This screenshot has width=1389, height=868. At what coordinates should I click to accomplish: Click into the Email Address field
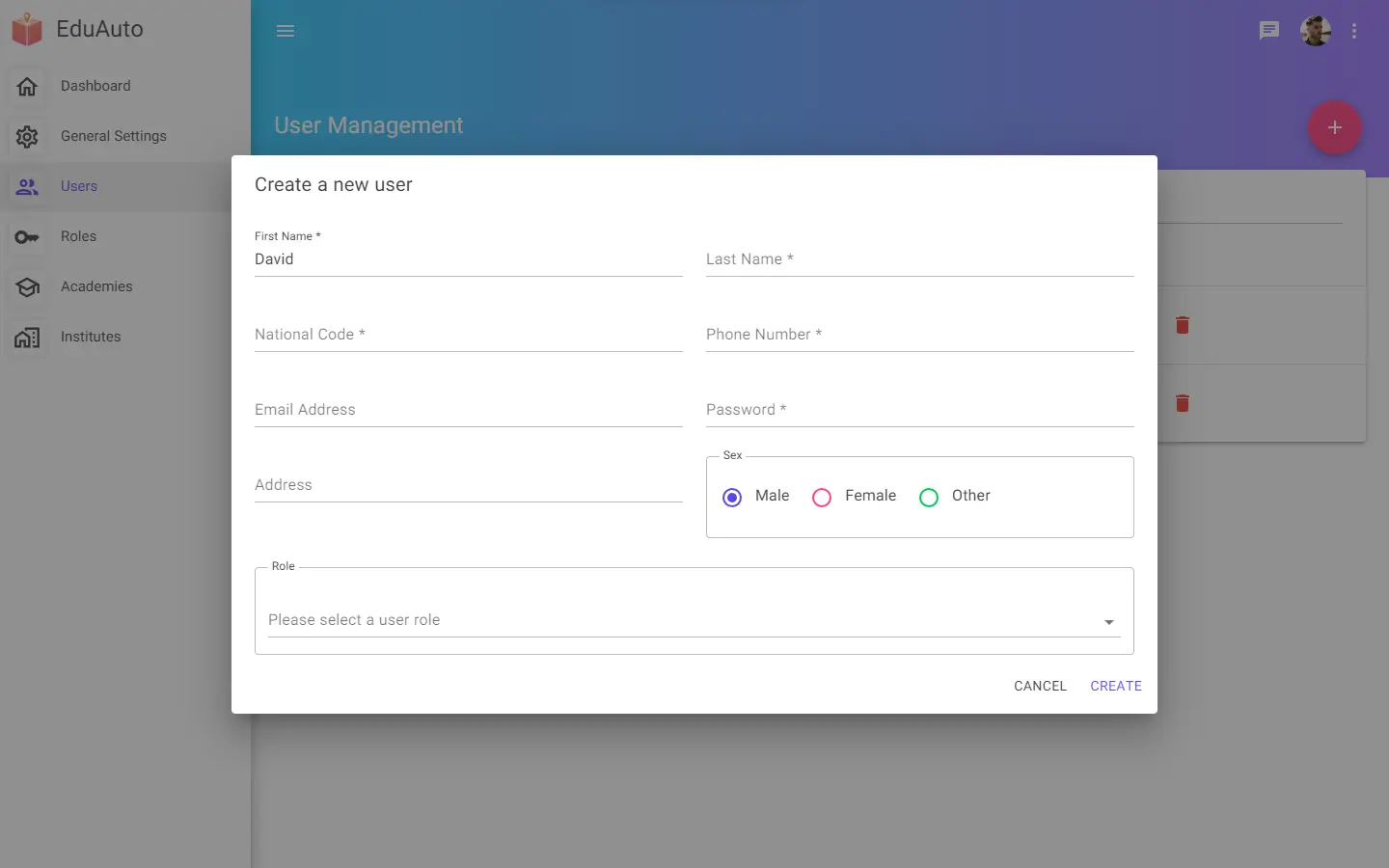[469, 409]
